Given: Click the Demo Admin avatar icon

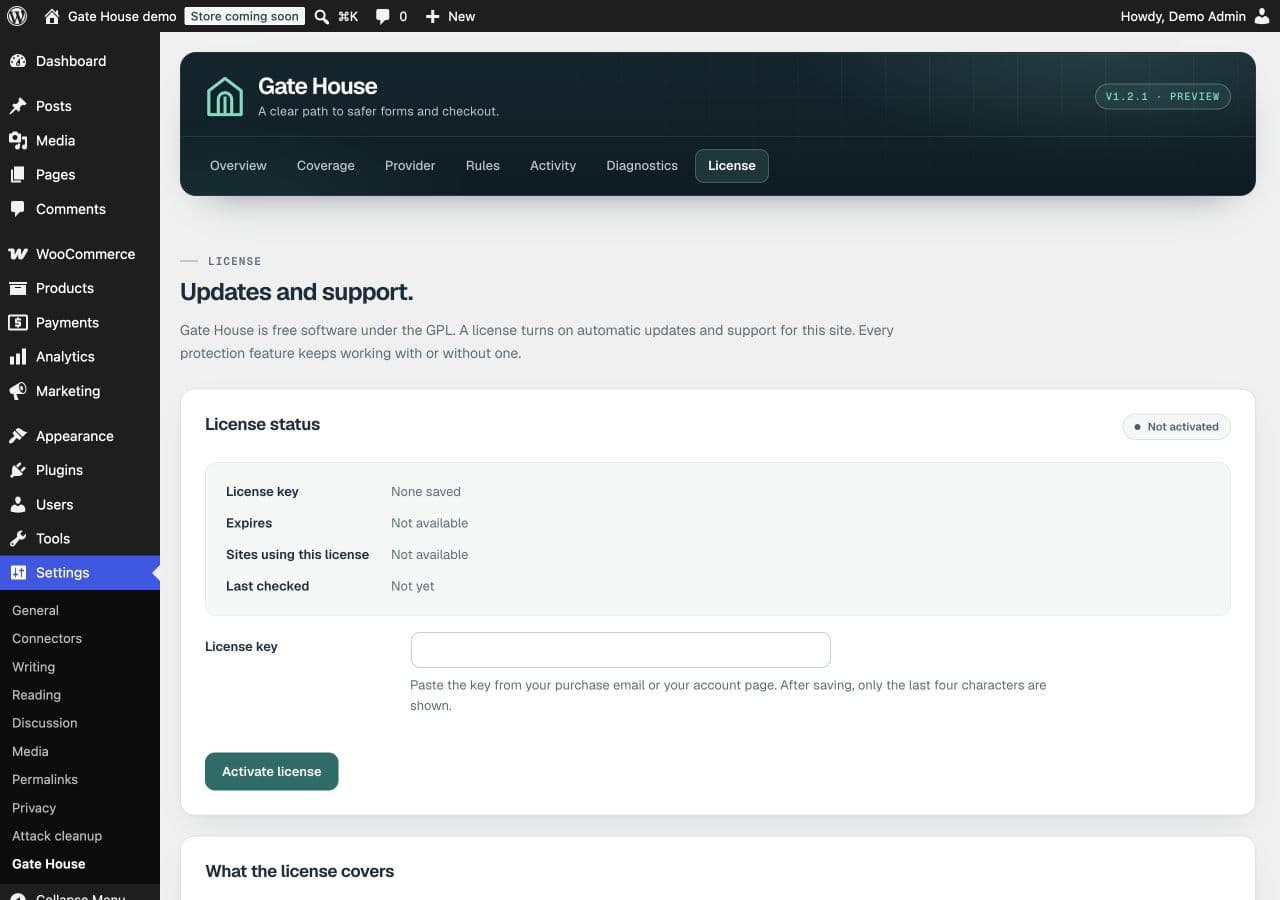Looking at the screenshot, I should (1262, 16).
